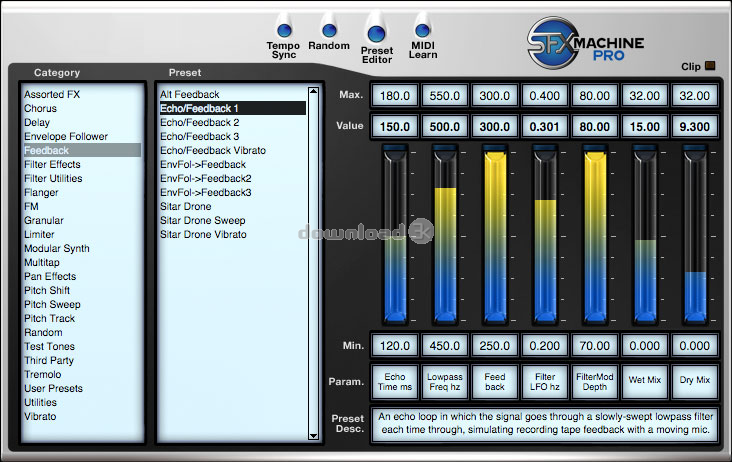Screen dimensions: 732x462
Task: Load the Sitar Drone Vibrato preset
Action: pos(203,234)
